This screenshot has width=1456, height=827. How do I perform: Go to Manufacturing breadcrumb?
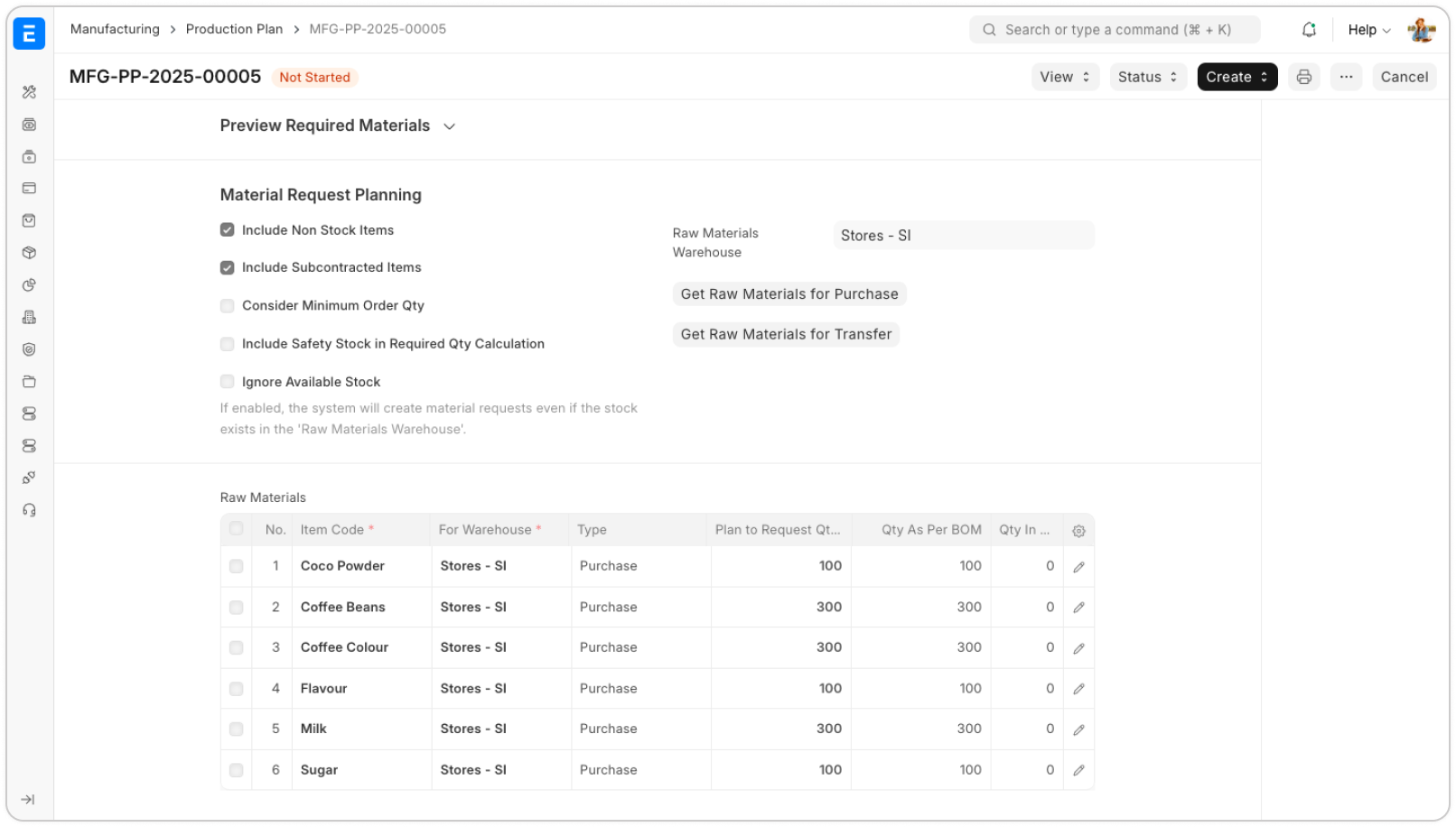pos(115,29)
